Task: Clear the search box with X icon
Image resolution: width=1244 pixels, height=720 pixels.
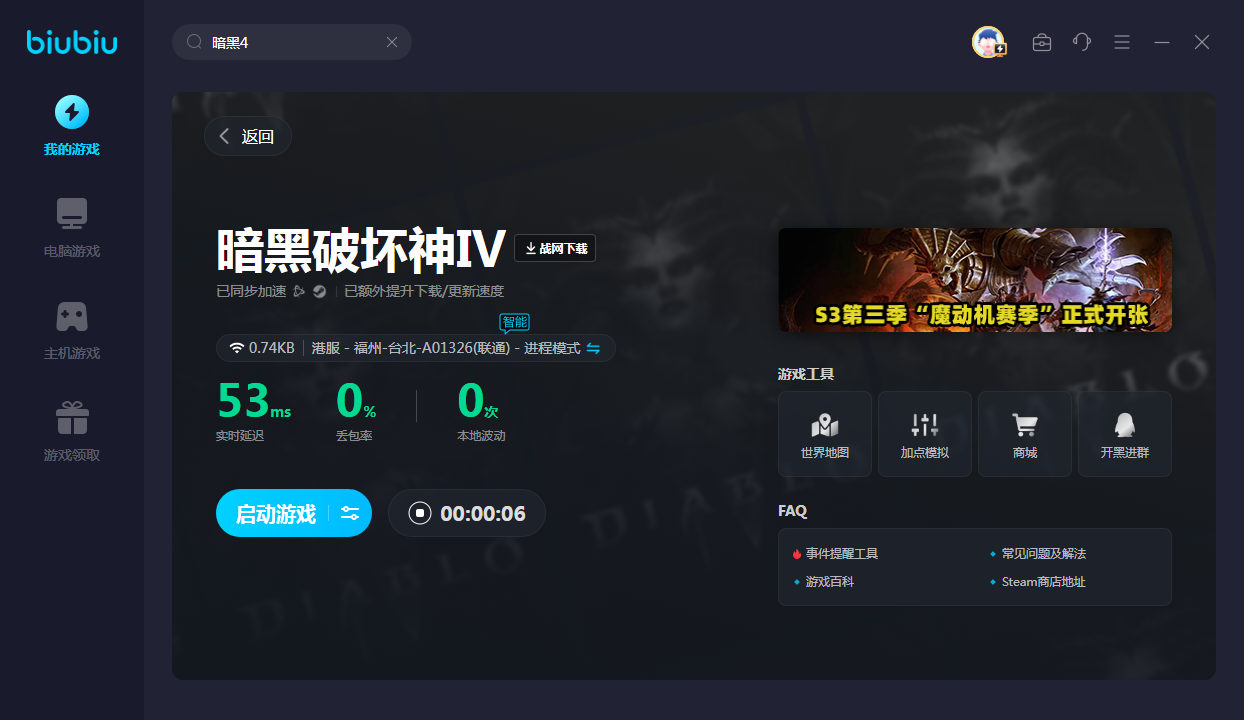Action: 392,42
